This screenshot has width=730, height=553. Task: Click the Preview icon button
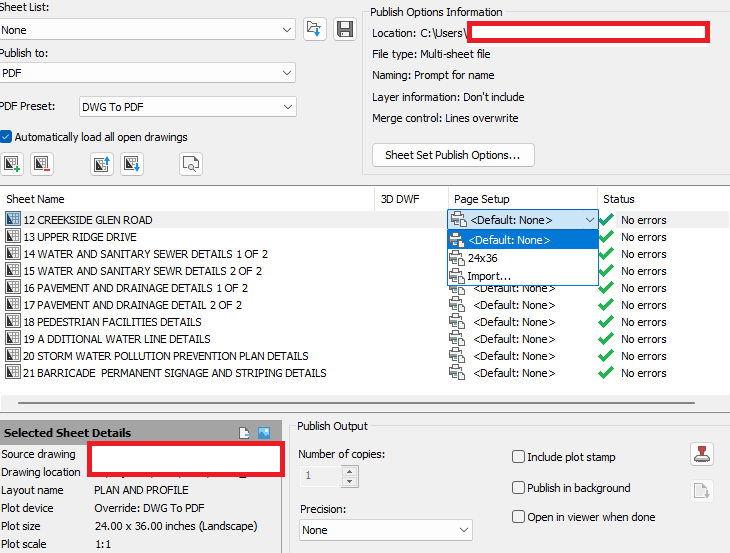tap(191, 164)
